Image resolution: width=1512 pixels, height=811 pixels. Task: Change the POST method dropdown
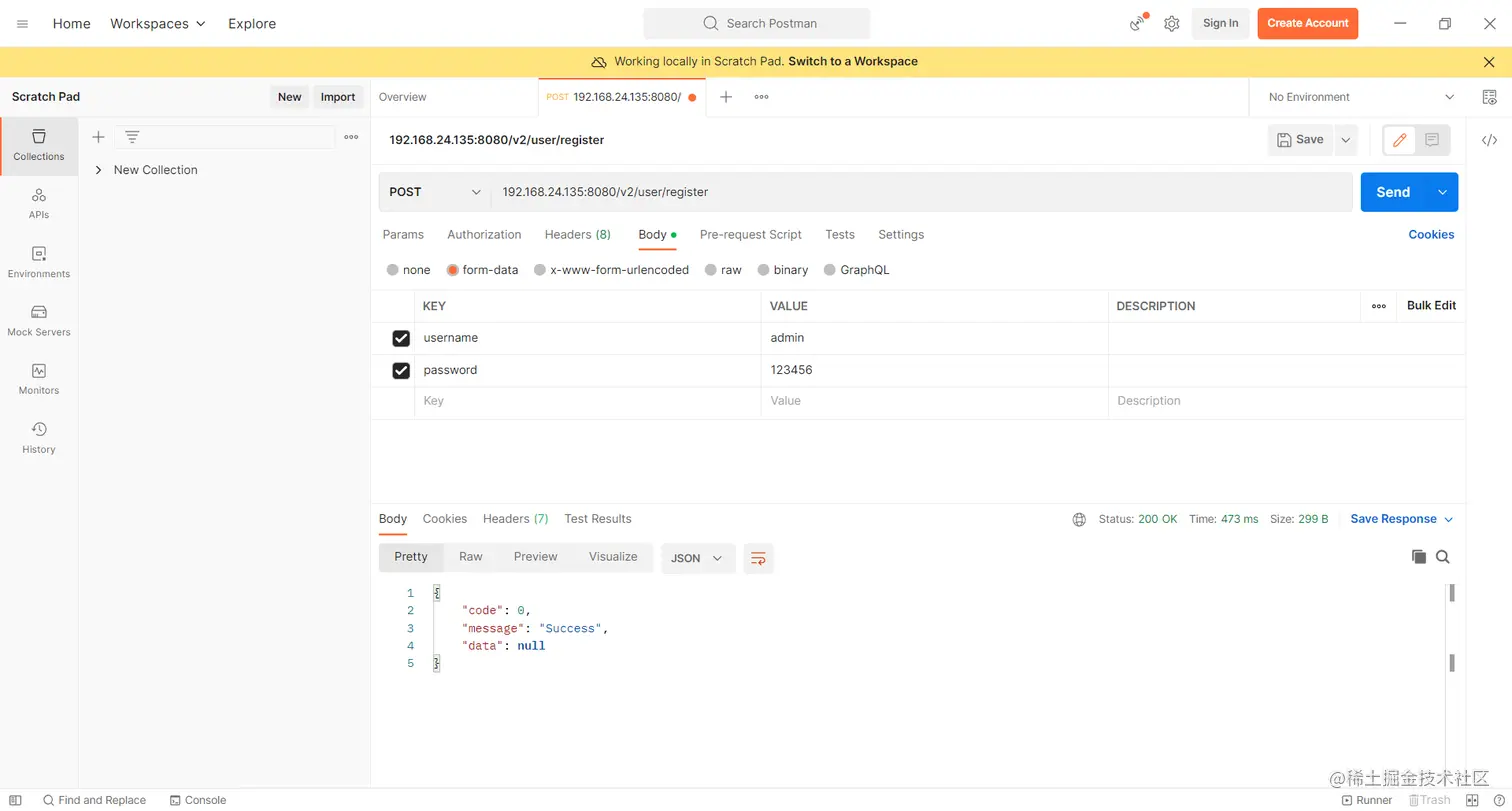click(435, 192)
